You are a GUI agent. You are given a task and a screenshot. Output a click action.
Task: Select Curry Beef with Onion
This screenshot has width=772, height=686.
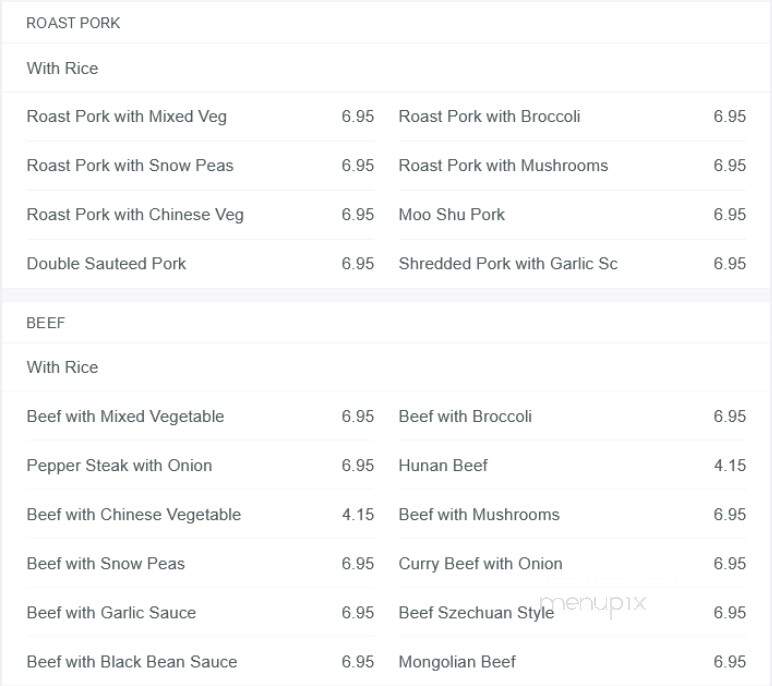click(572, 563)
